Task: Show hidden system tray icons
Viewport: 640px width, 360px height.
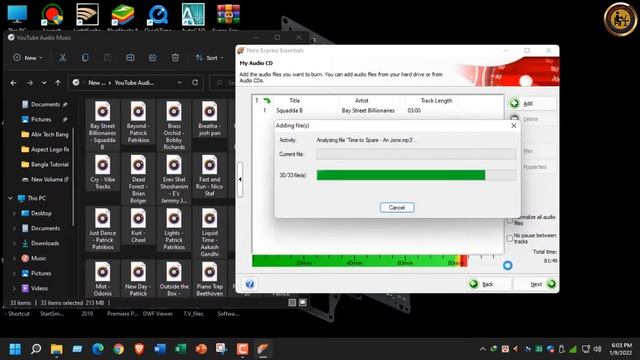Action: 482,349
